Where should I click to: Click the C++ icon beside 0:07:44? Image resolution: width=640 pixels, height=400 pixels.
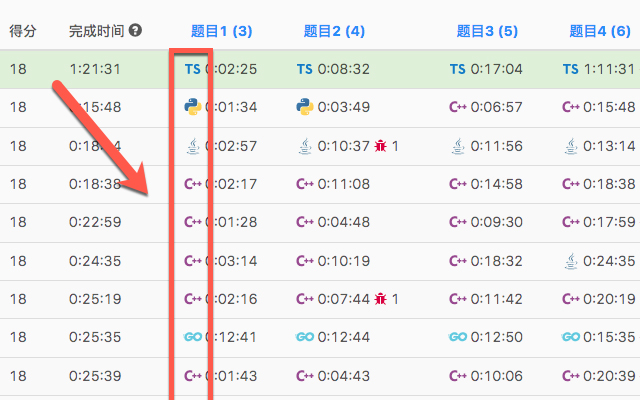tap(305, 299)
